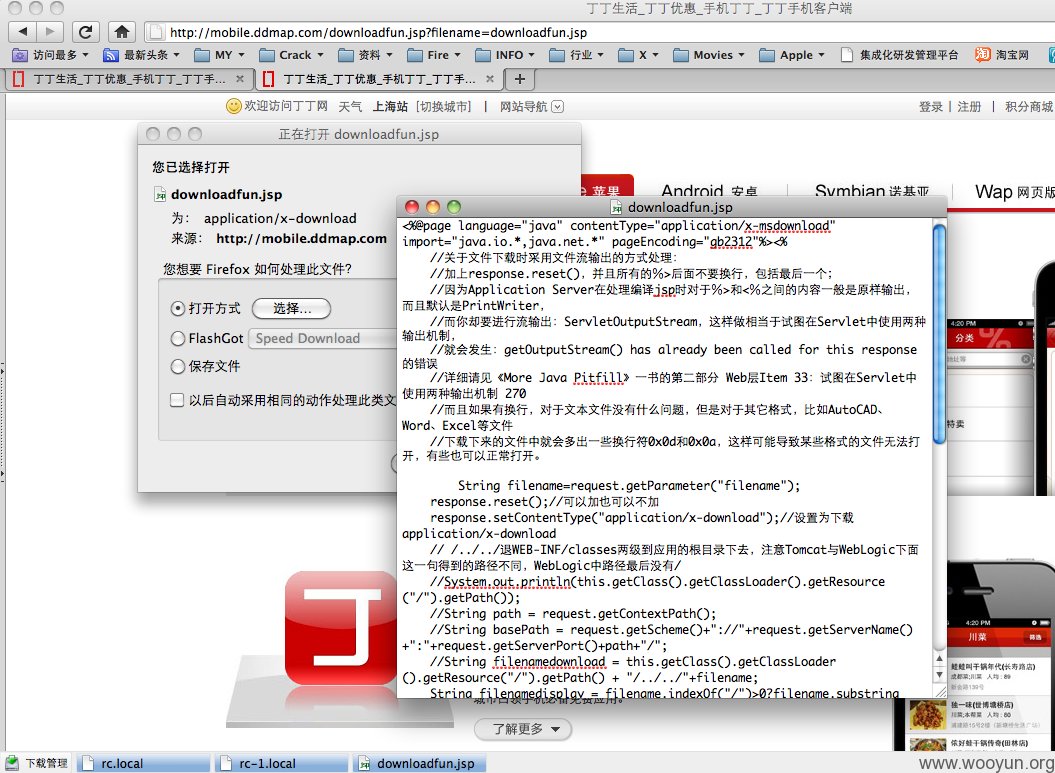
Task: Open the Speed Download dropdown
Action: coord(323,338)
